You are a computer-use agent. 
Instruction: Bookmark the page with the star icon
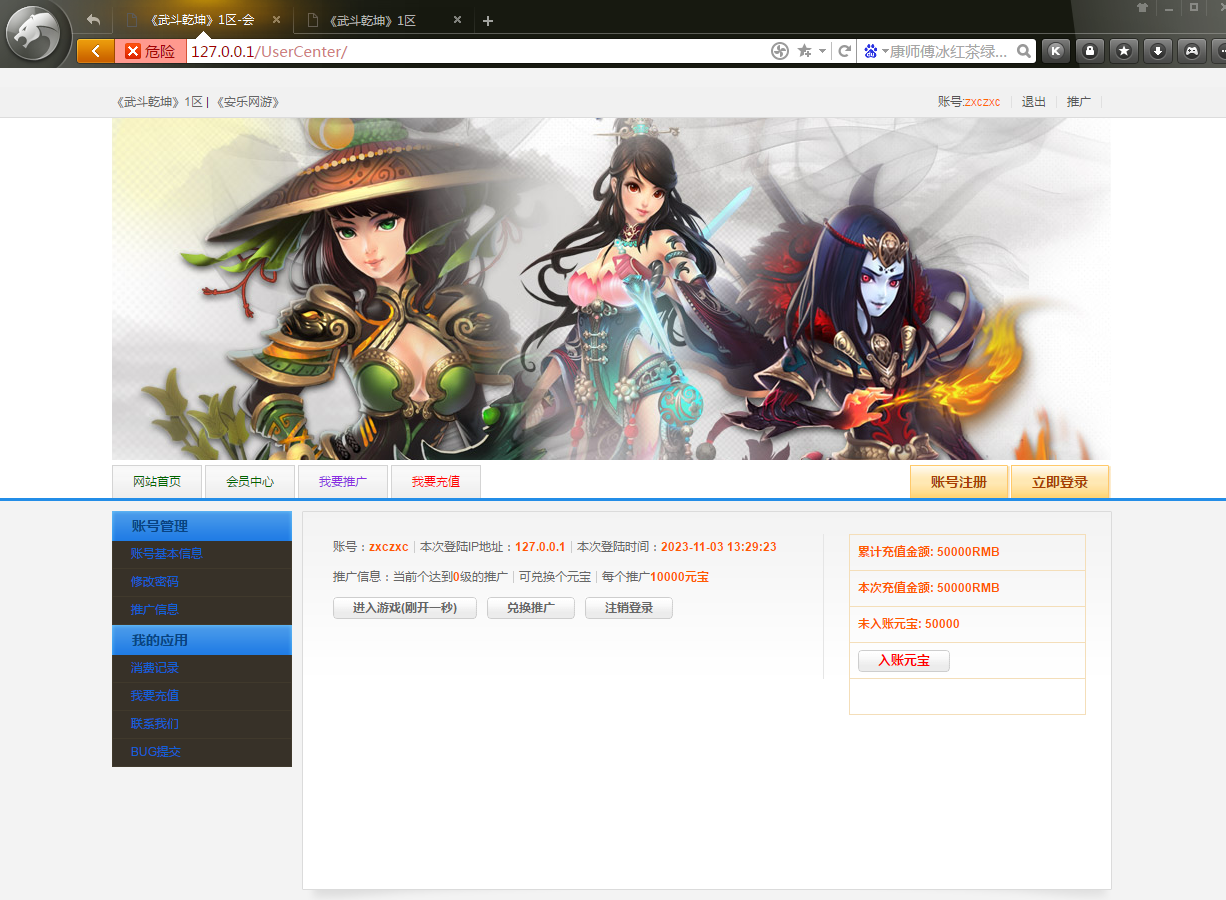[x=804, y=51]
